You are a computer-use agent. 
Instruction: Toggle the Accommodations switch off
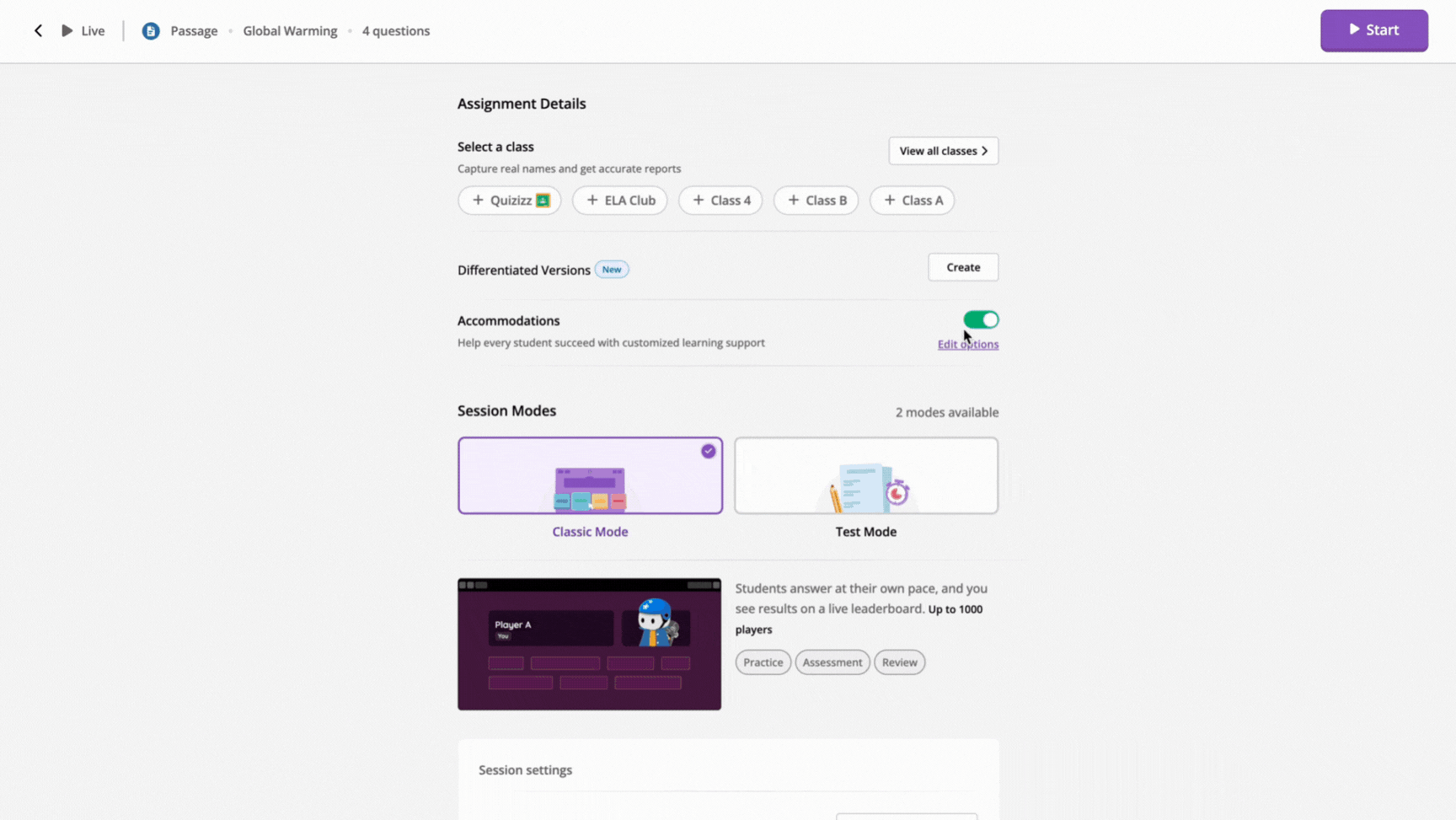(981, 320)
